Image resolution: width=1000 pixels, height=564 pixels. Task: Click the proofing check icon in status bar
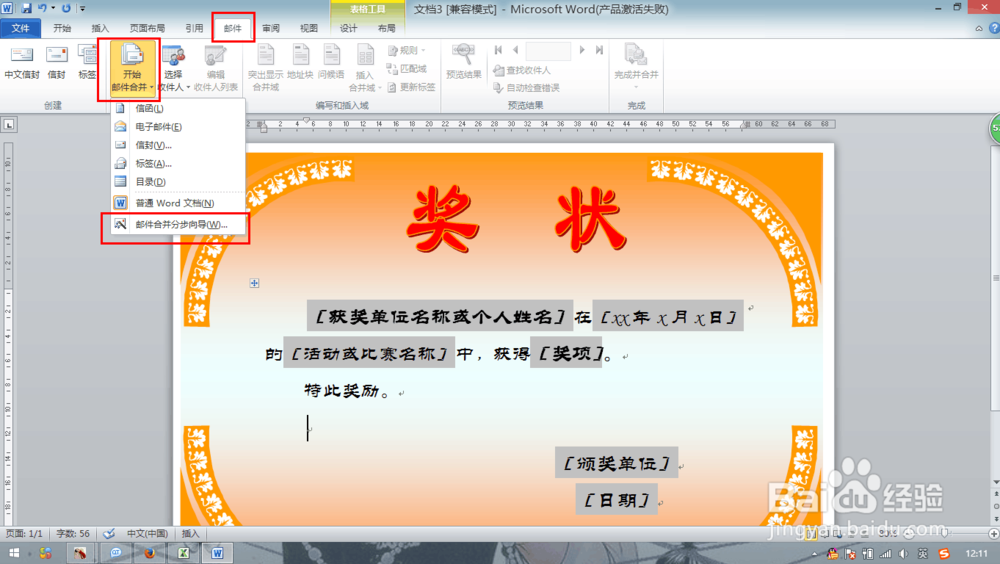pyautogui.click(x=109, y=533)
